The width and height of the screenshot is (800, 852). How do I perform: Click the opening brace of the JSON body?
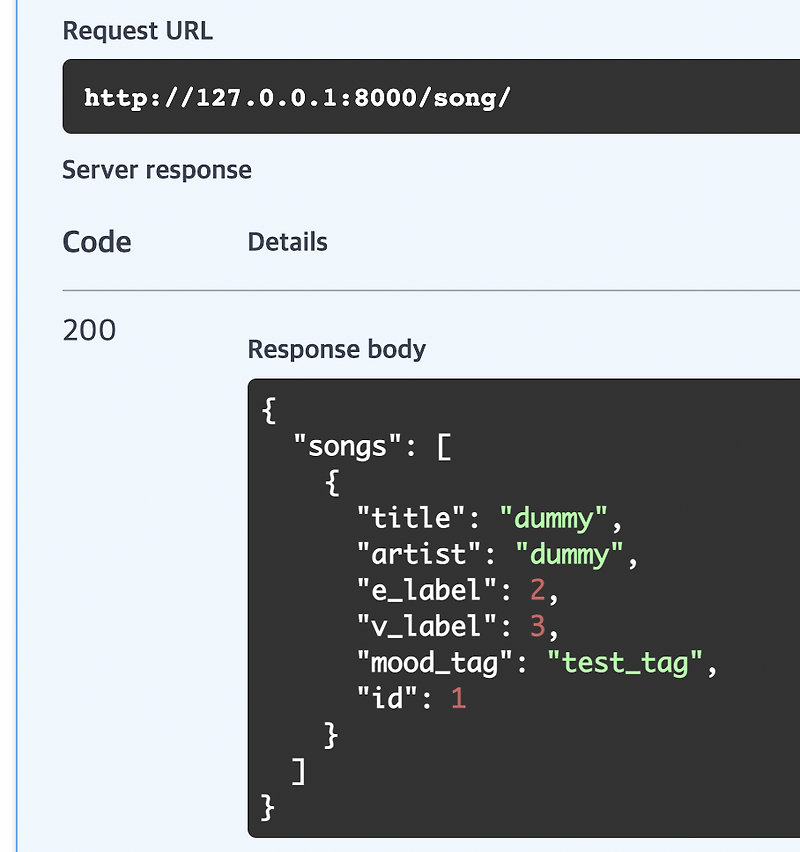(268, 410)
